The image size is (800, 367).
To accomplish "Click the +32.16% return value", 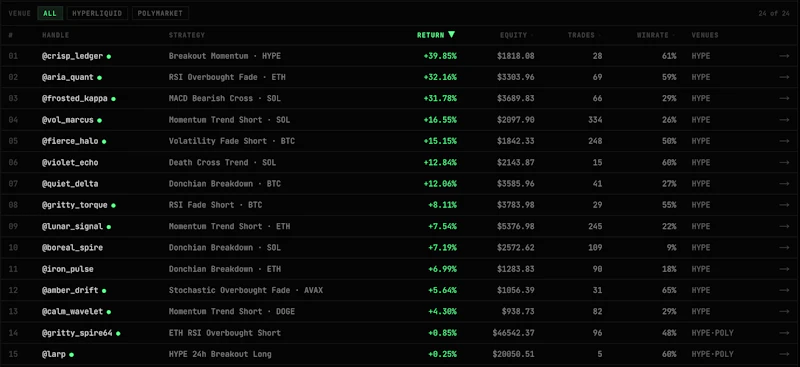I will pos(440,77).
